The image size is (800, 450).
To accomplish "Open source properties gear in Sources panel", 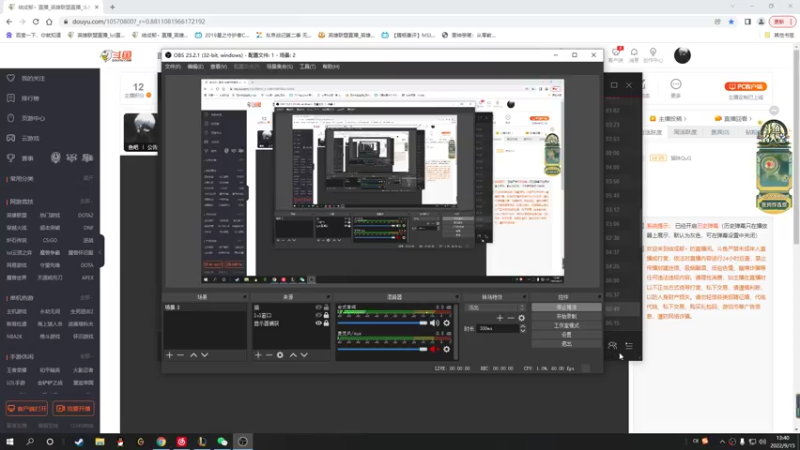I will click(280, 355).
